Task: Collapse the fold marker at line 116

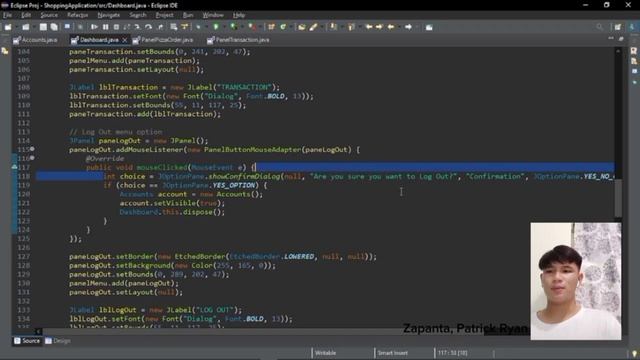Action: tap(32, 158)
